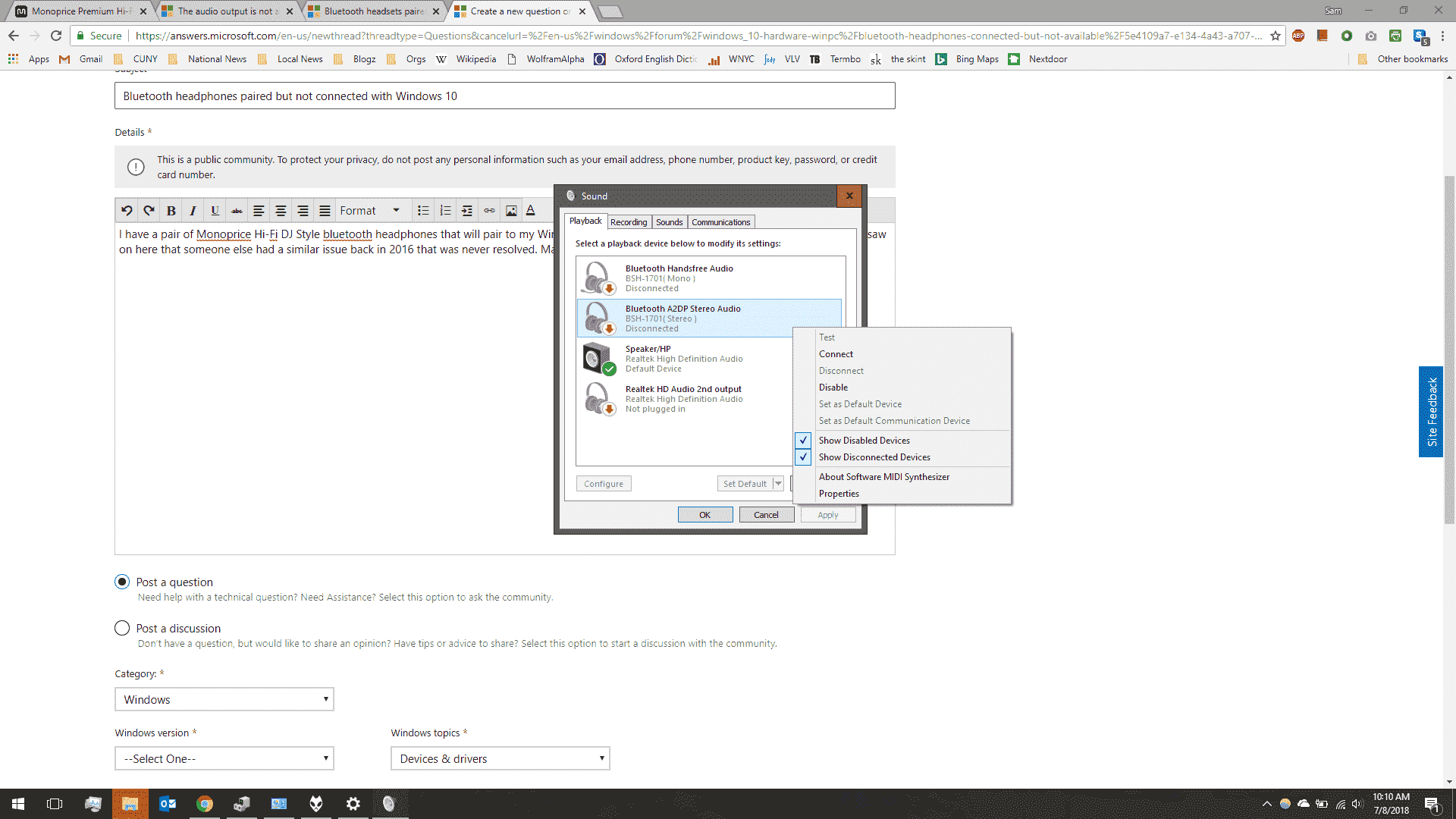This screenshot has height=819, width=1456.
Task: Insert a hyperlink in the editor
Action: point(489,211)
